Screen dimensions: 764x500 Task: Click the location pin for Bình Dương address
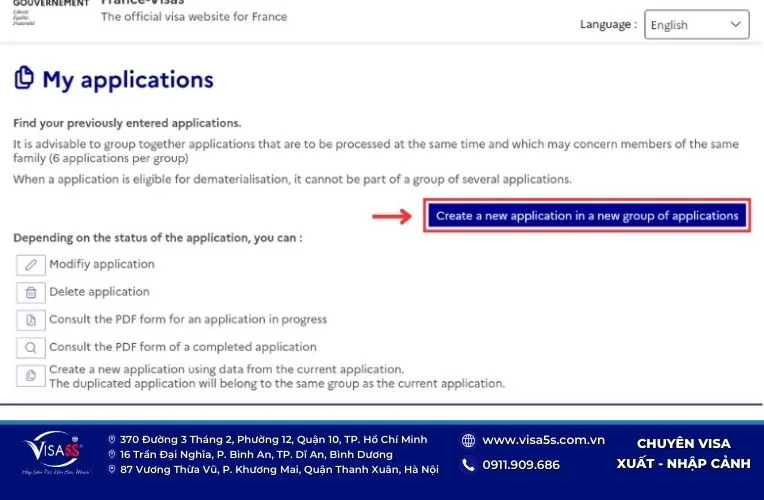click(112, 454)
